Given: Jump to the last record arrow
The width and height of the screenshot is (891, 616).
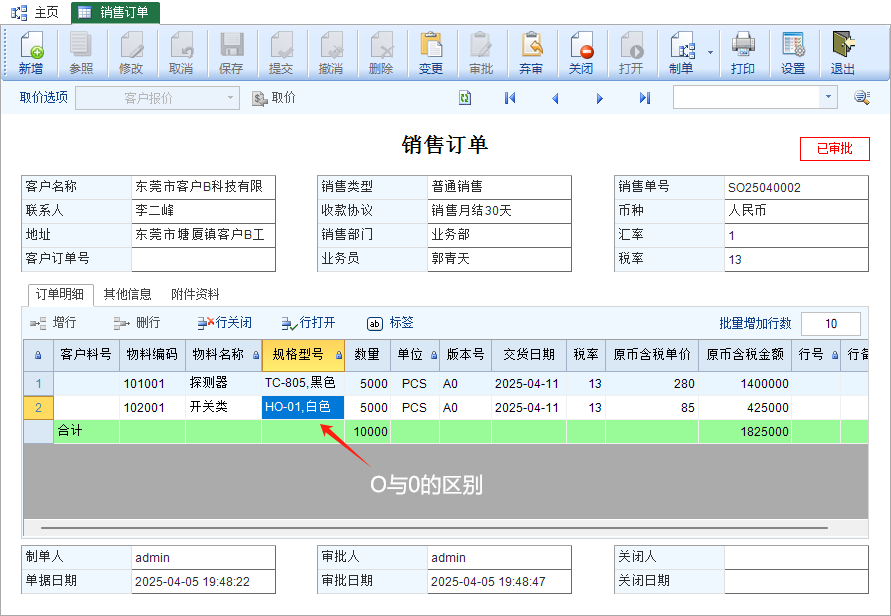Looking at the screenshot, I should click(x=645, y=98).
